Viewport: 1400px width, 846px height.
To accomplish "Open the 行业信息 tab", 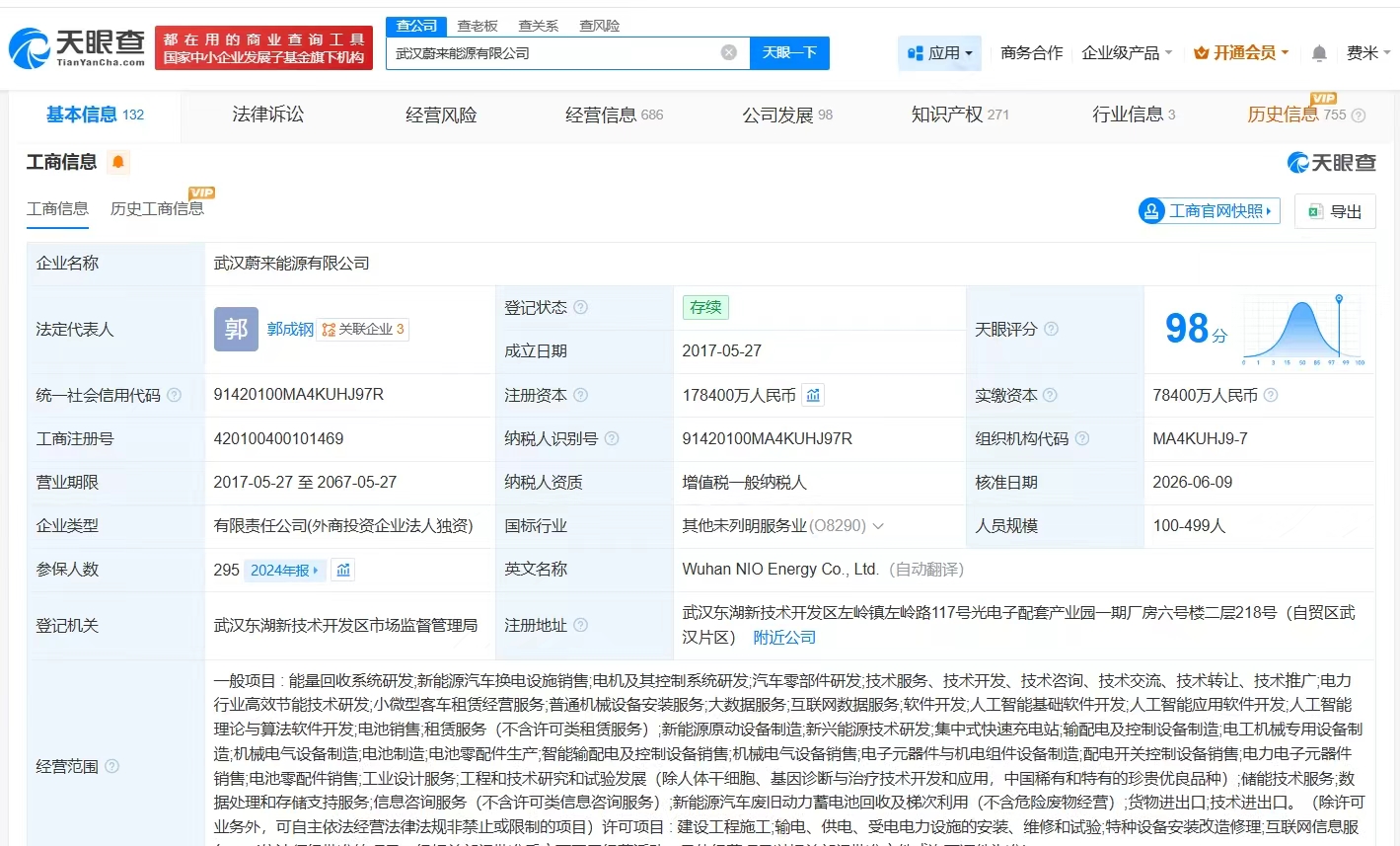I will pos(1134,115).
